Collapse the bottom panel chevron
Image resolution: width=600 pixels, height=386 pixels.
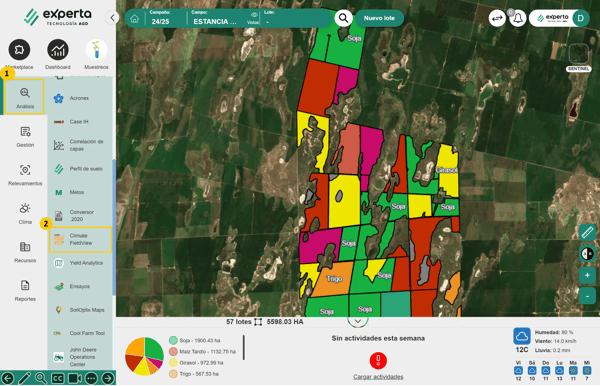tap(358, 321)
